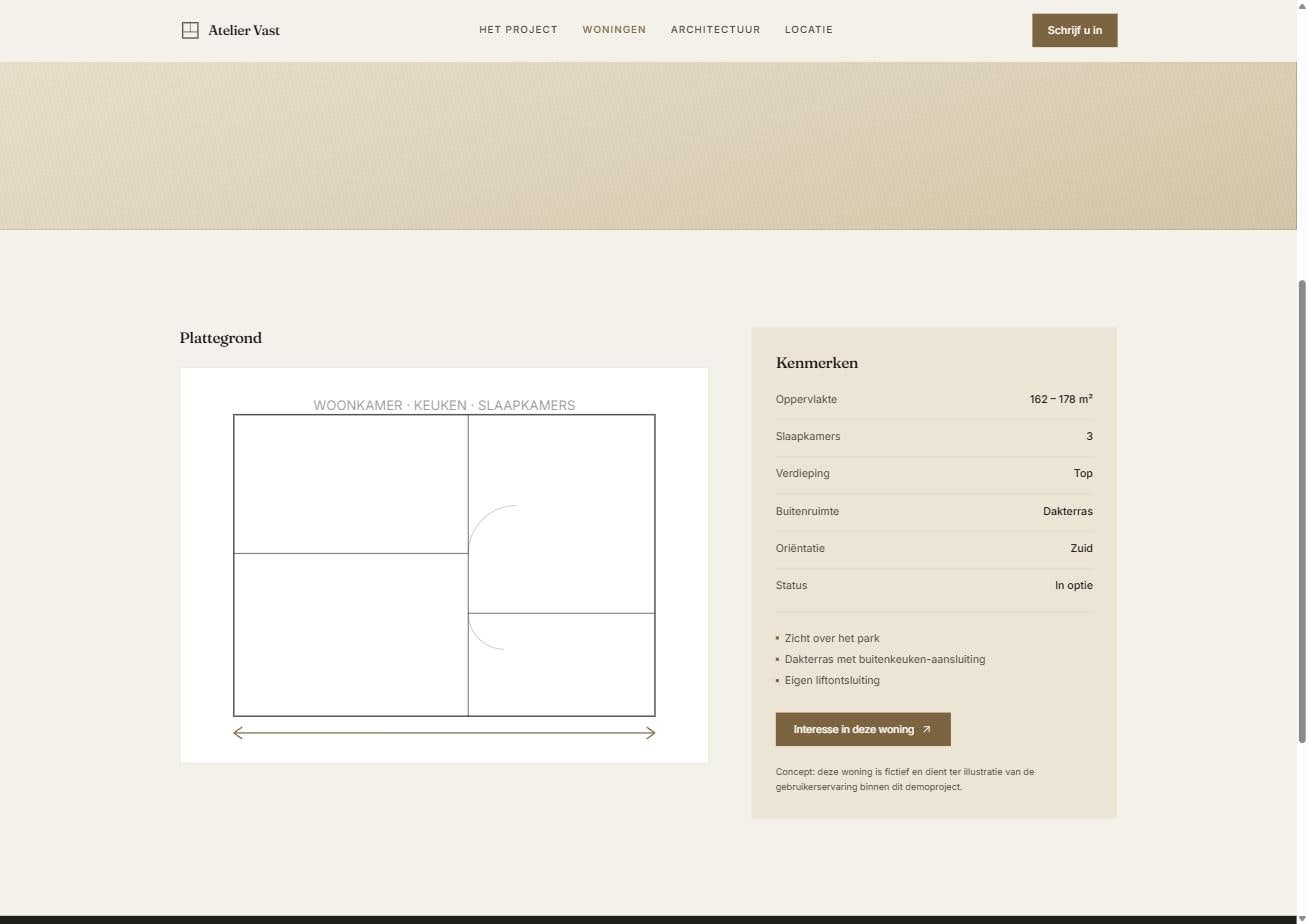Screen dimensions: 1308x924
Task: Click the 'Concept: deze woning is fictief' note
Action: click(x=905, y=779)
